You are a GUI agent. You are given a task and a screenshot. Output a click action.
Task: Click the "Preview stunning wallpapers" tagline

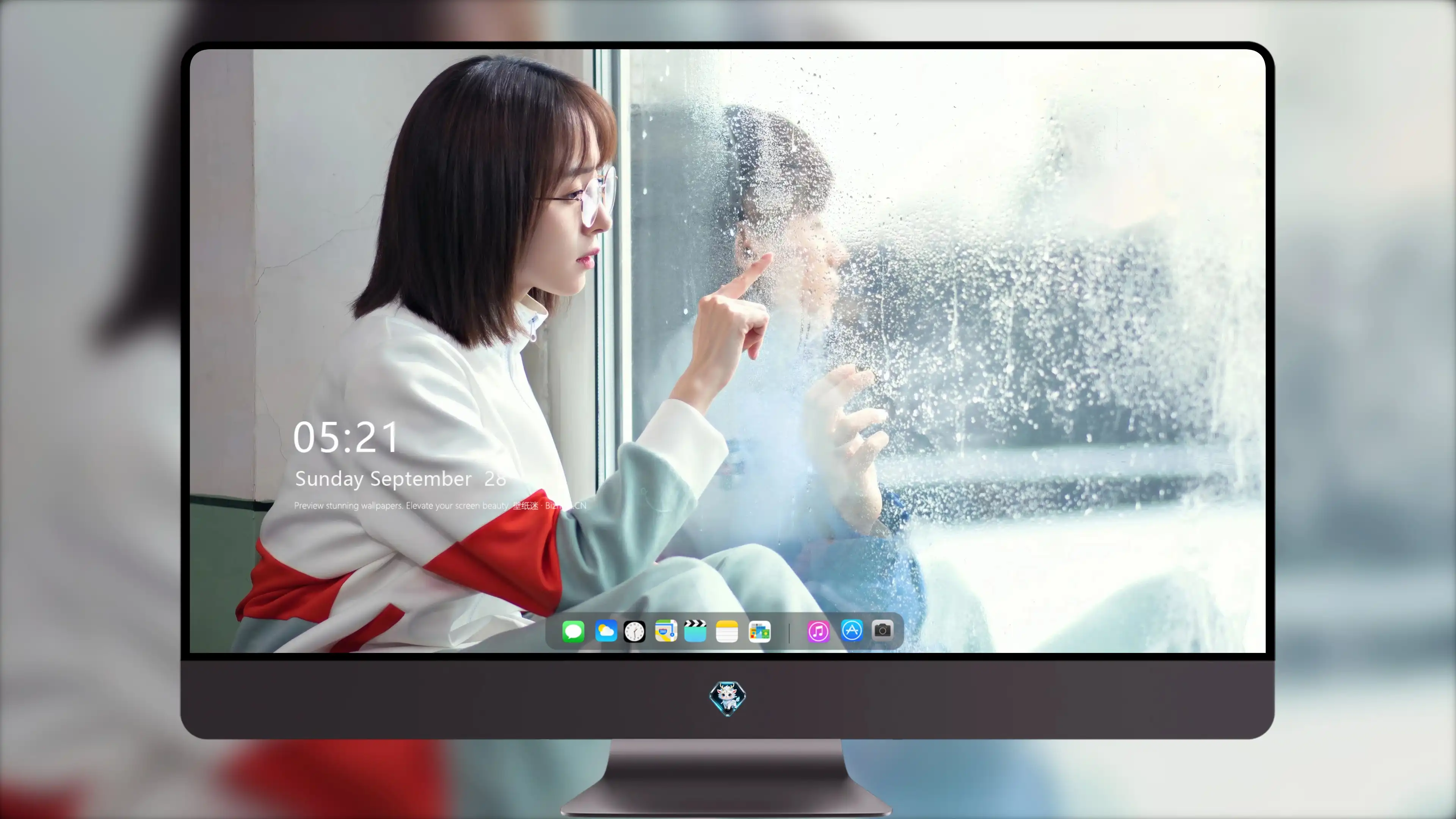(x=440, y=505)
